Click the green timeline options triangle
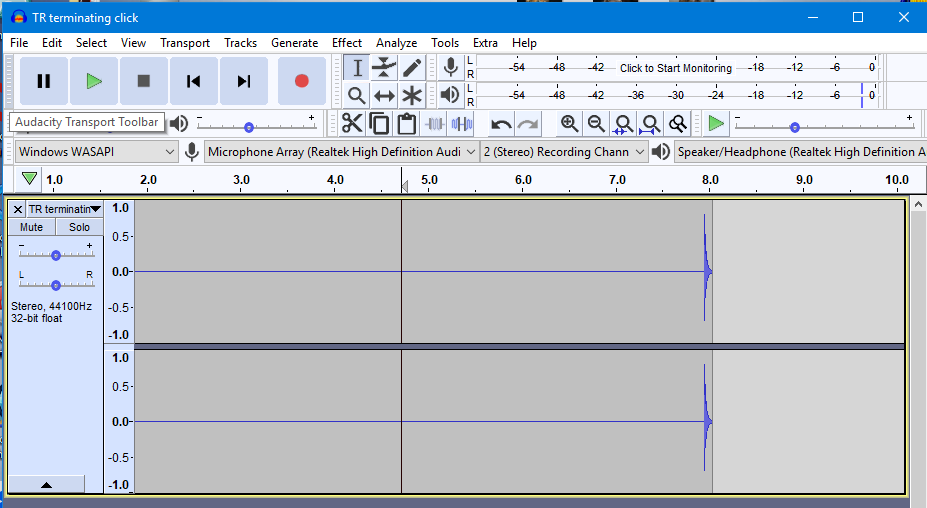The width and height of the screenshot is (927, 508). click(29, 179)
